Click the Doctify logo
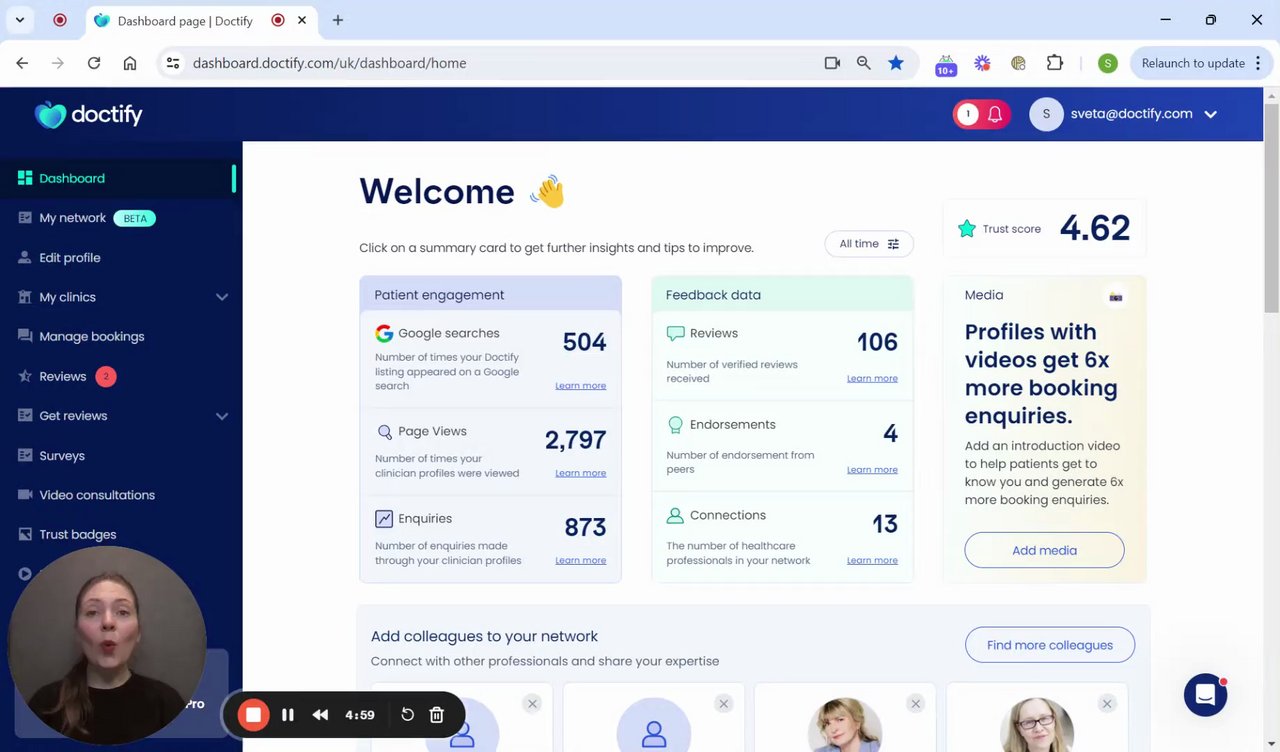 (x=89, y=115)
